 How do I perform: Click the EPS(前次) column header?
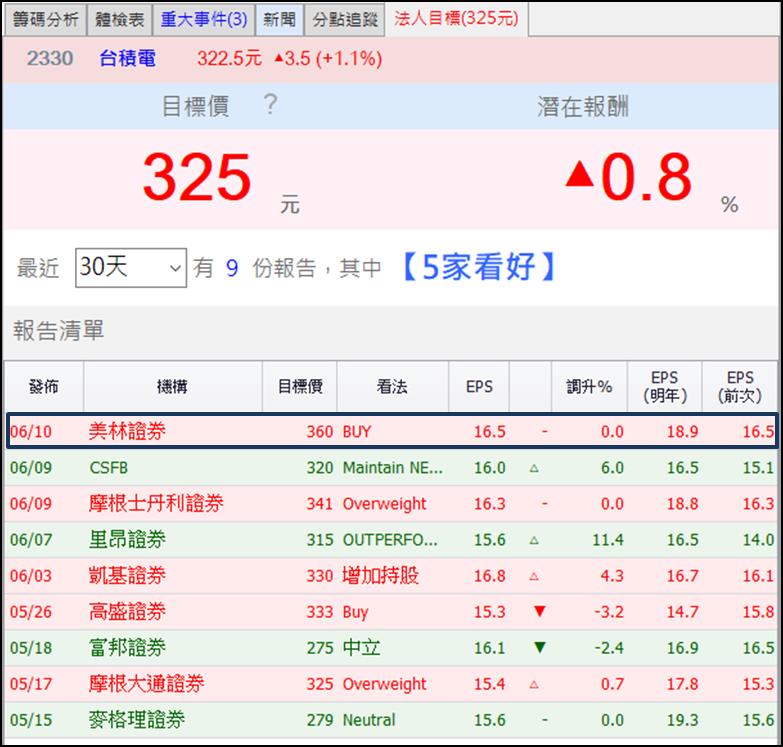[x=740, y=386]
